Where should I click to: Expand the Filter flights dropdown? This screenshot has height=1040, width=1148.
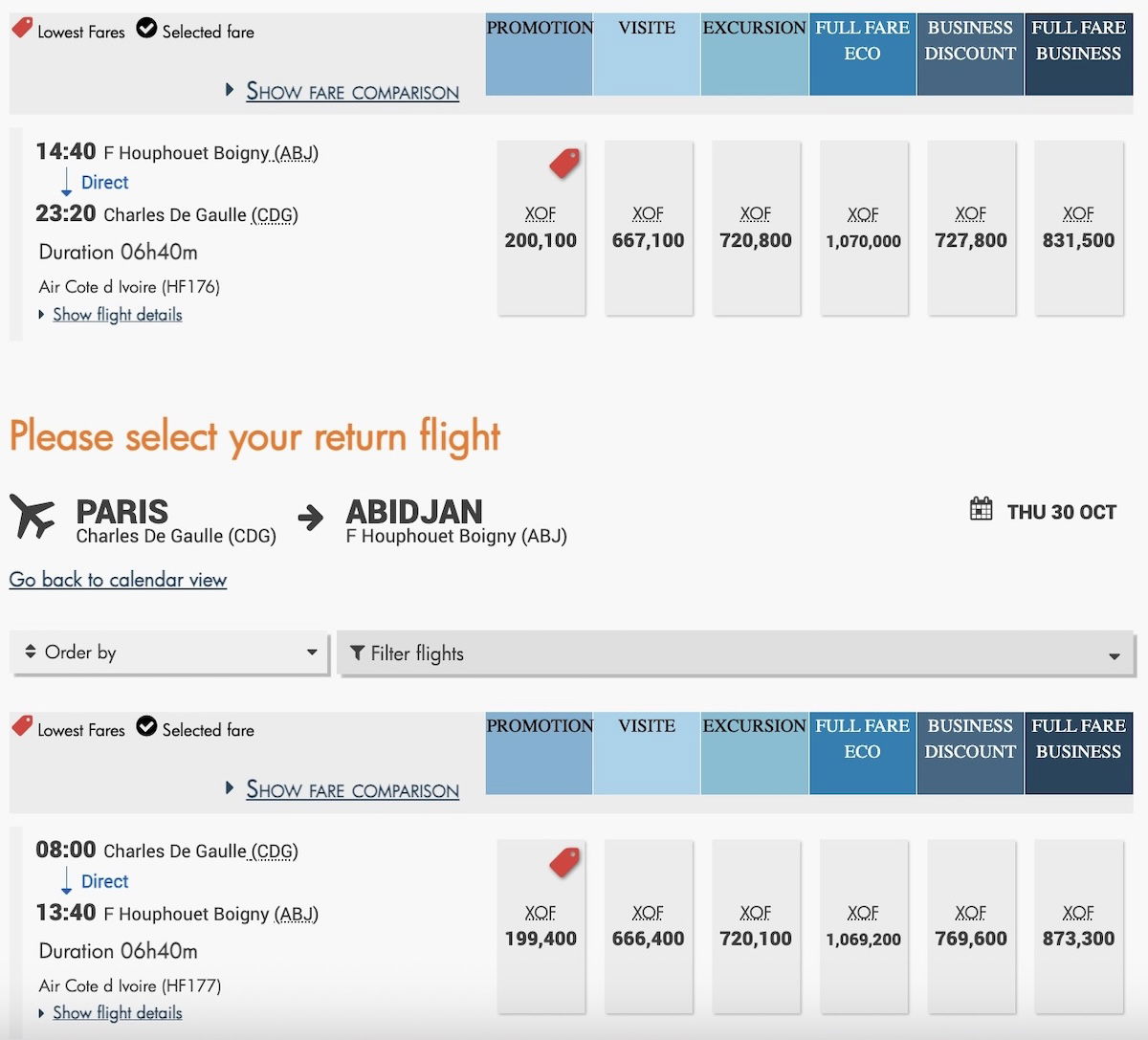click(x=736, y=654)
